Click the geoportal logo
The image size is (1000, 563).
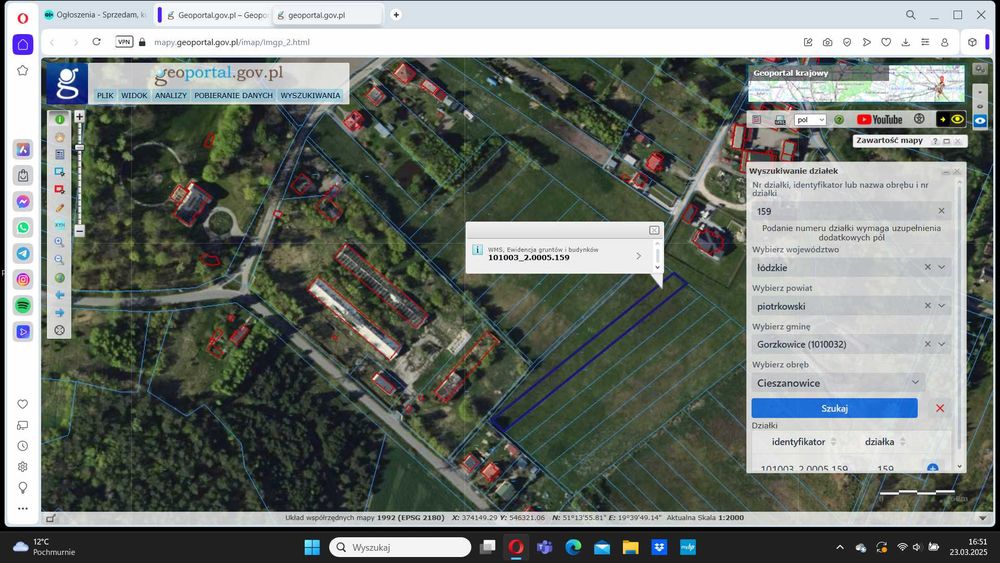point(66,84)
